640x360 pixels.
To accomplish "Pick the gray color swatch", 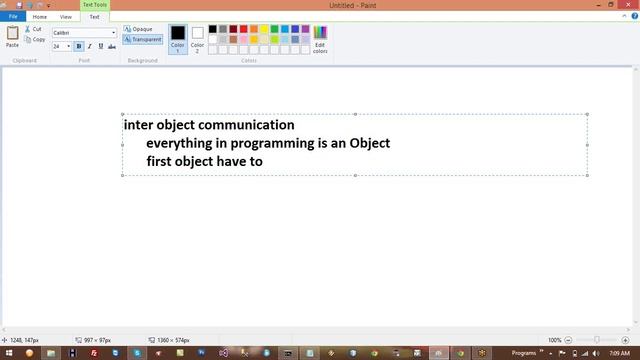I will click(223, 29).
